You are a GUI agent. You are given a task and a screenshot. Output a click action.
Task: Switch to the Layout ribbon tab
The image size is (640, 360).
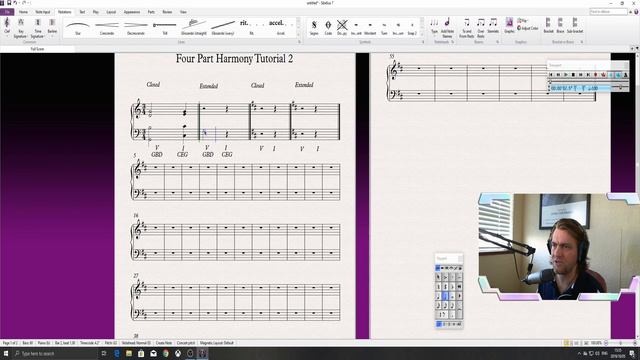(111, 12)
